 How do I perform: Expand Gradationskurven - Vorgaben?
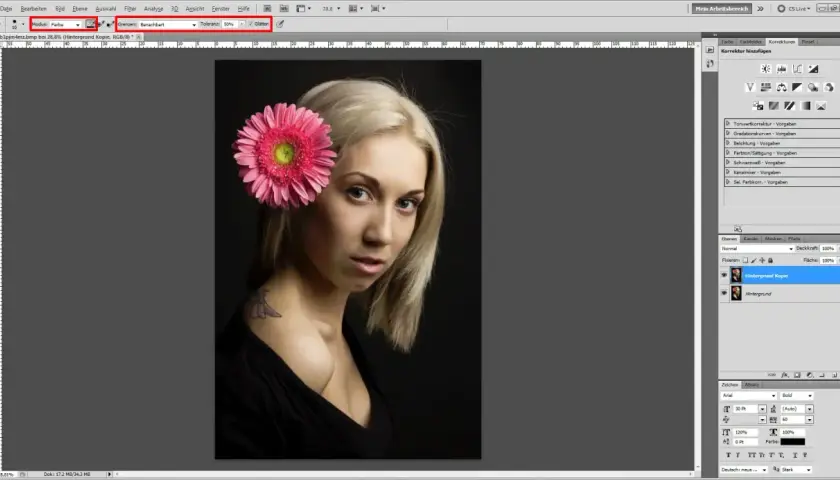coord(728,133)
